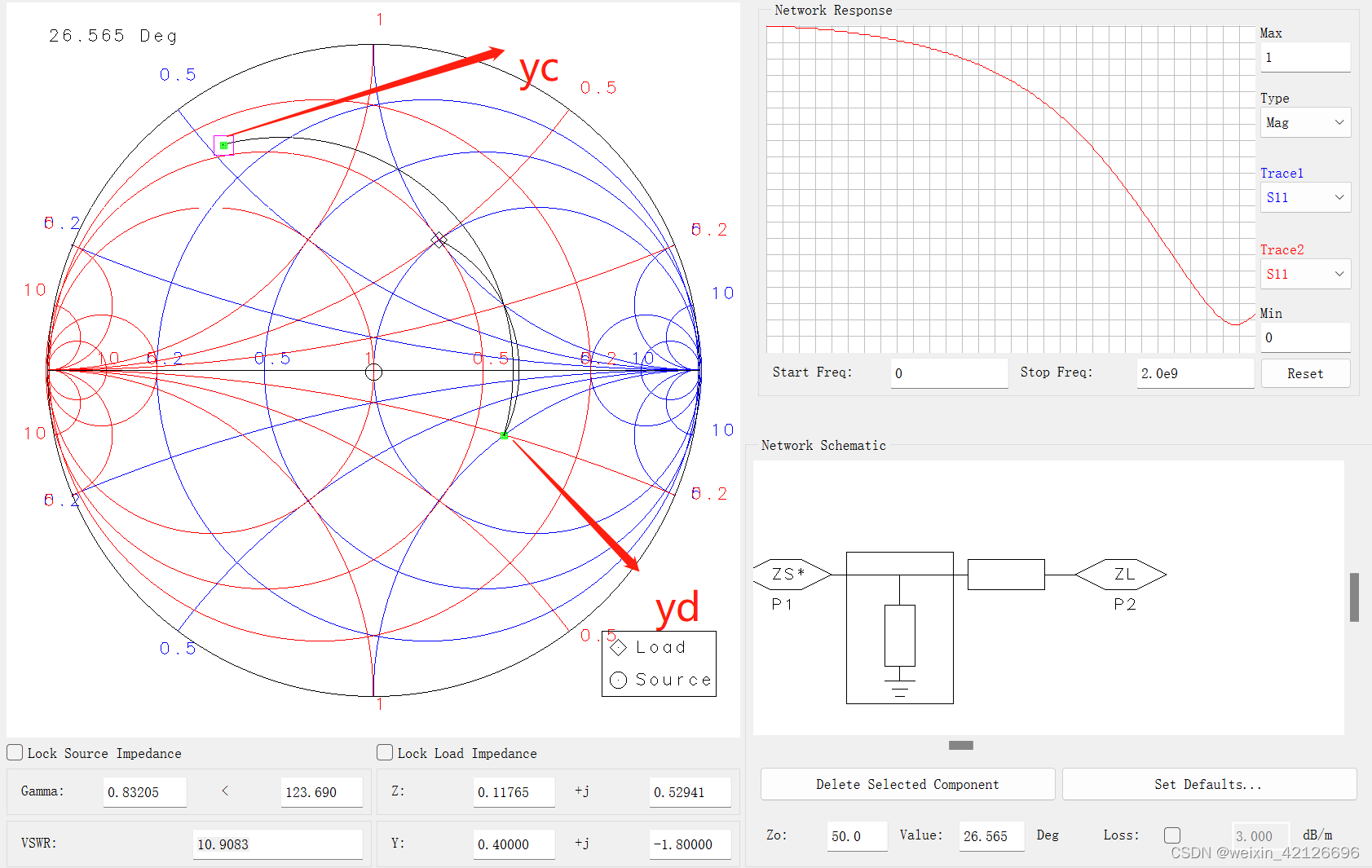Click the Load text in legend
This screenshot has height=868, width=1372.
pyautogui.click(x=661, y=647)
